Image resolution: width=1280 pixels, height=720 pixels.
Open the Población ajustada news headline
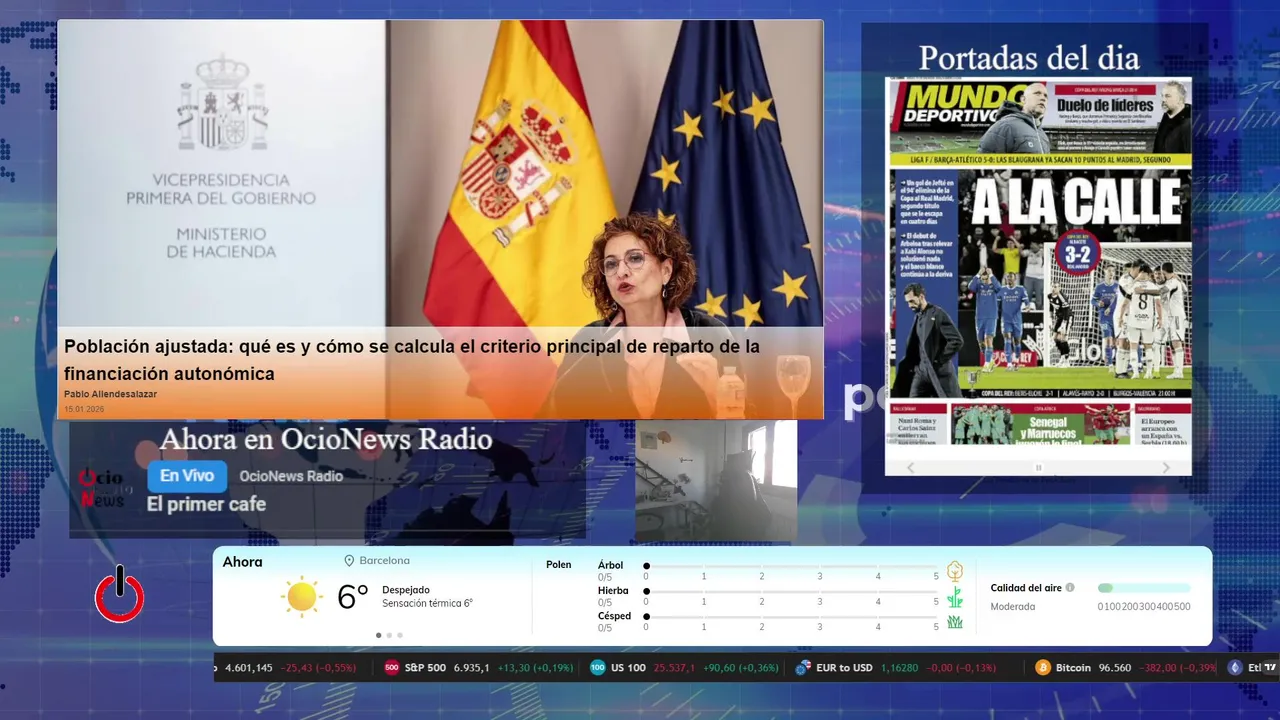[412, 360]
